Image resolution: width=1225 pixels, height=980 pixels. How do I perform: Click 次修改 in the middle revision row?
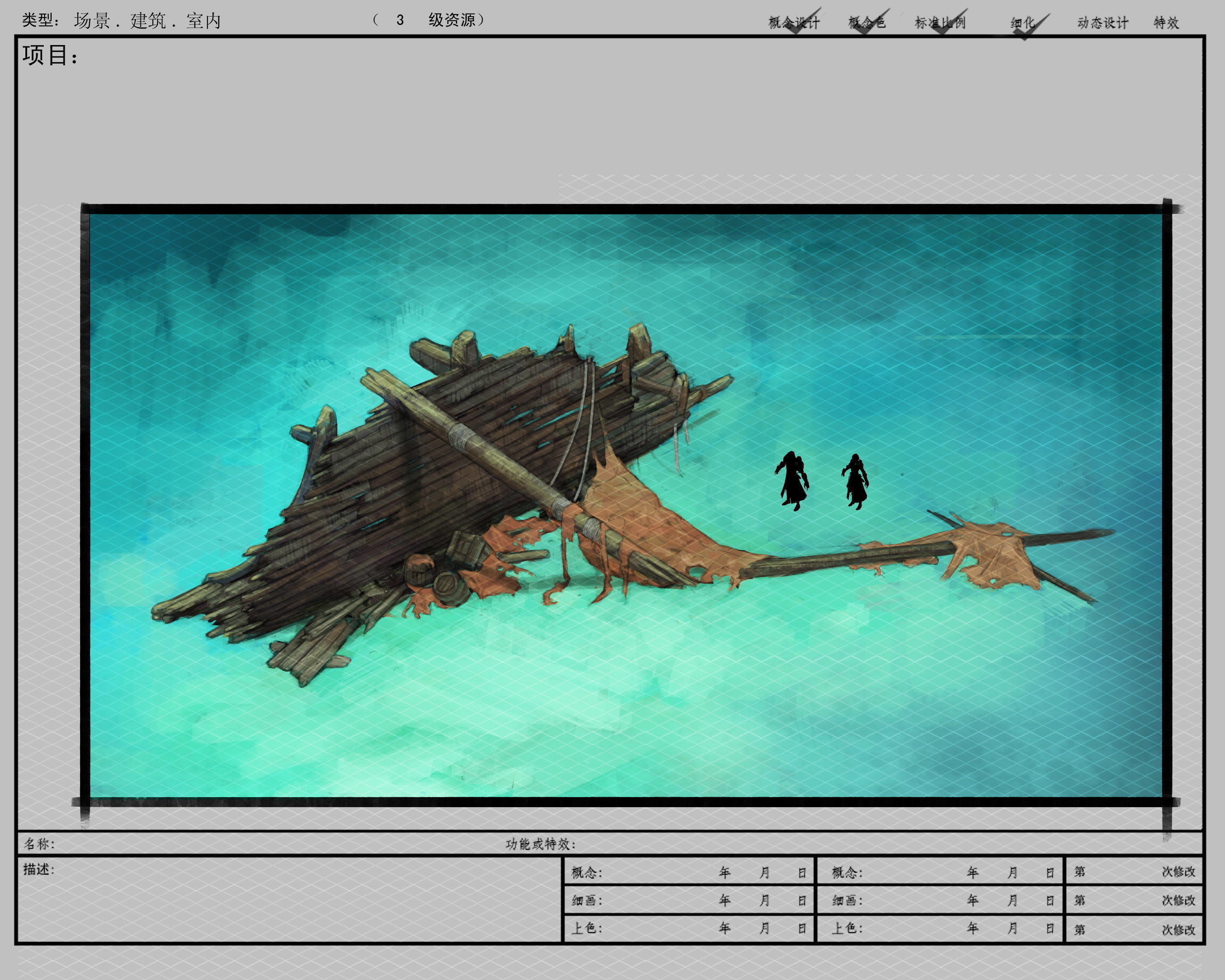pyautogui.click(x=1179, y=900)
